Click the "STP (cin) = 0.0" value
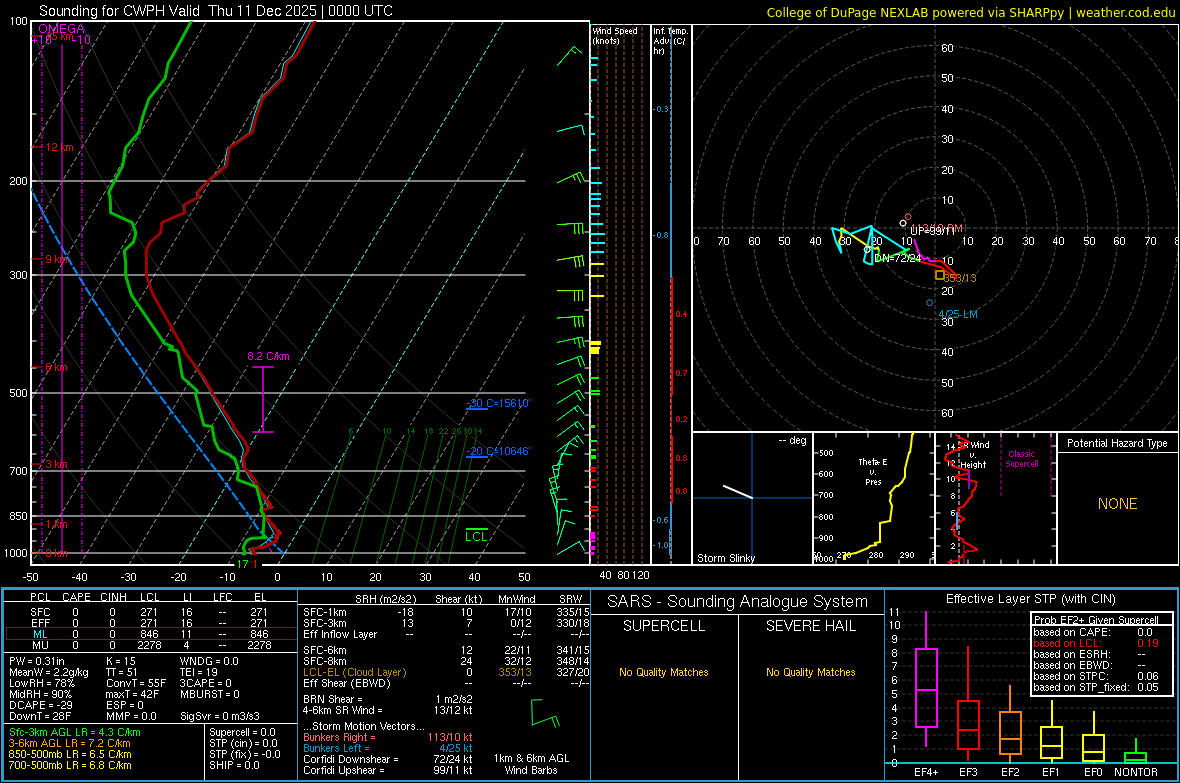 (243, 743)
